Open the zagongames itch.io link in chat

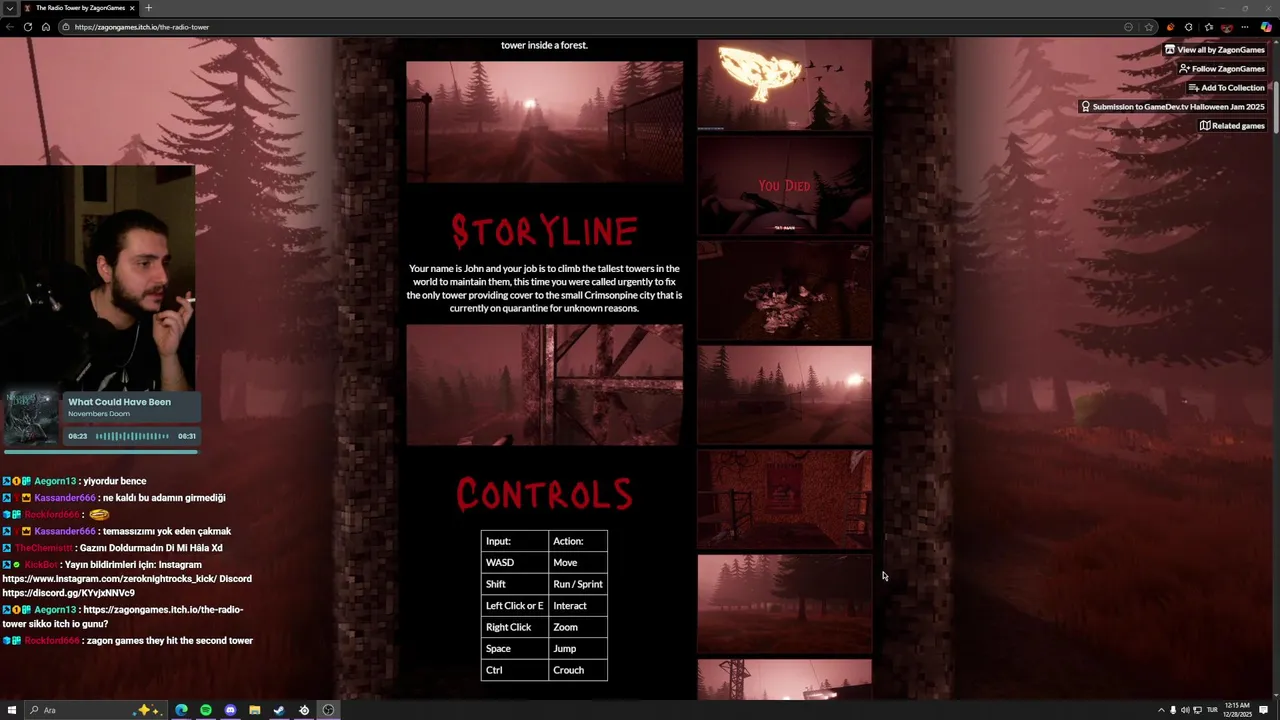pyautogui.click(x=163, y=609)
